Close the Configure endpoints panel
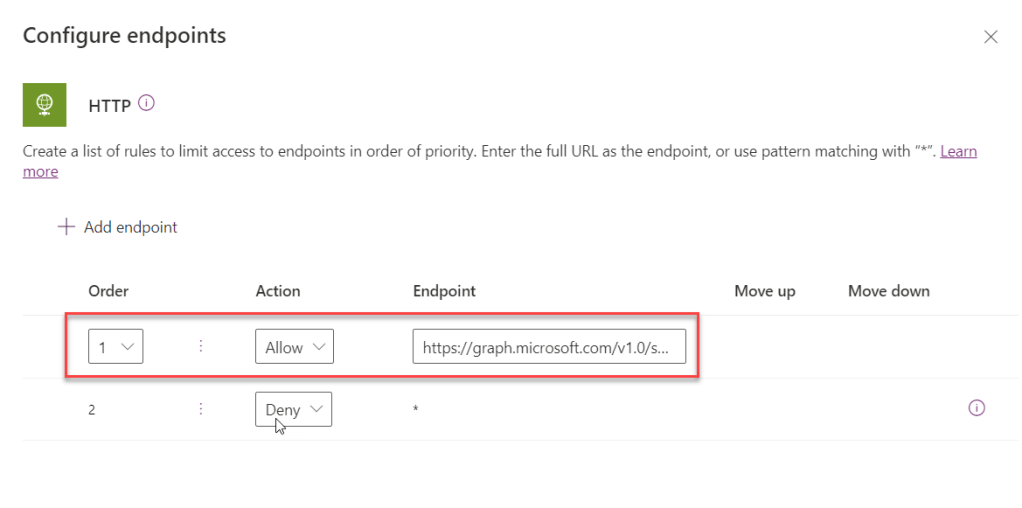The height and width of the screenshot is (508, 1022). pos(991,37)
